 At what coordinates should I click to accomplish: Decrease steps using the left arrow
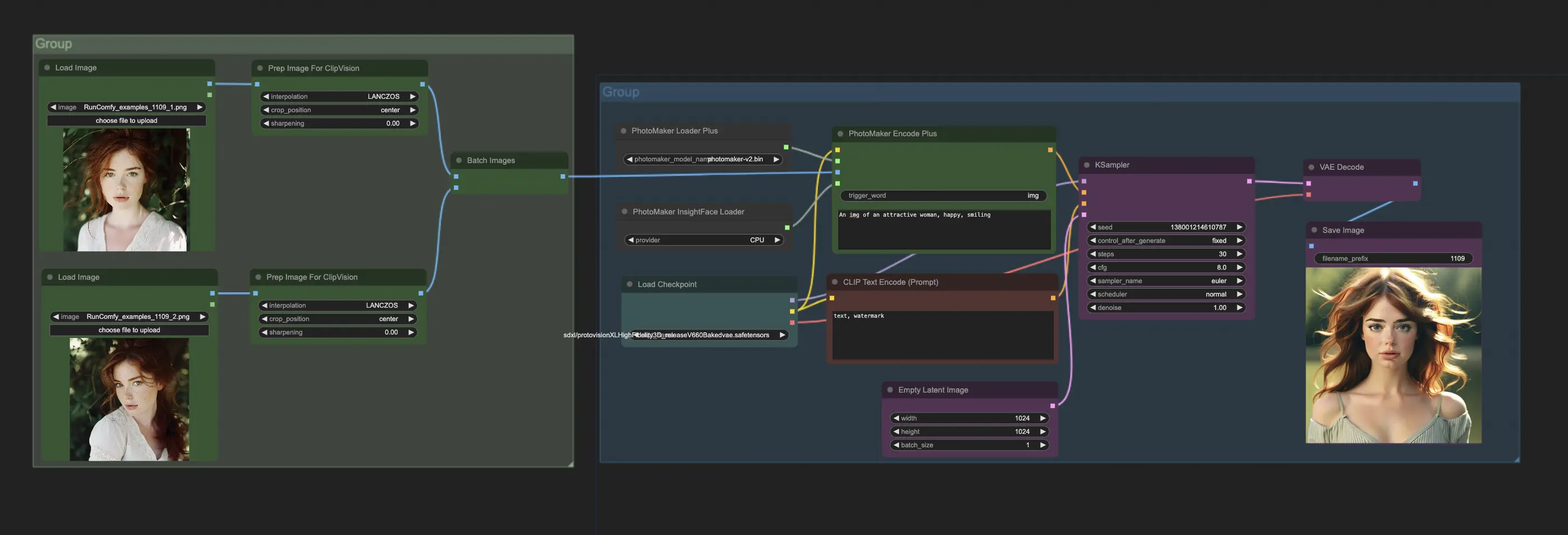1093,254
